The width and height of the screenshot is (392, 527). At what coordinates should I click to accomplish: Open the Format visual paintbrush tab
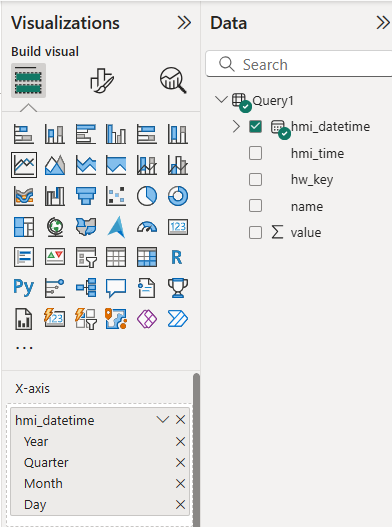point(102,81)
